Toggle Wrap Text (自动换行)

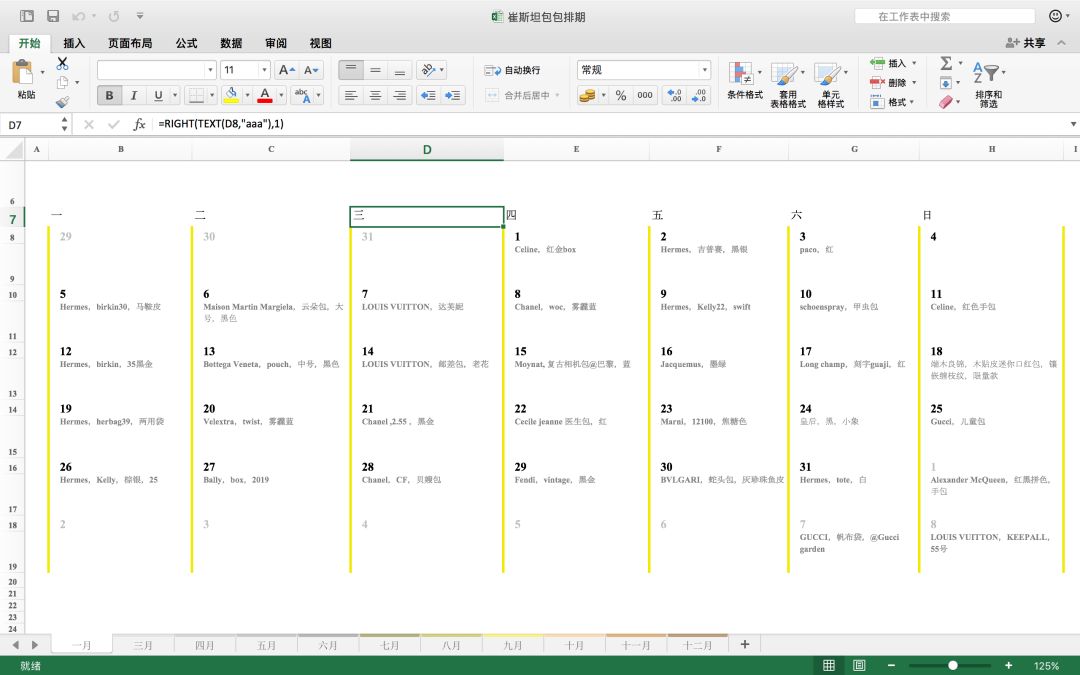(x=512, y=70)
